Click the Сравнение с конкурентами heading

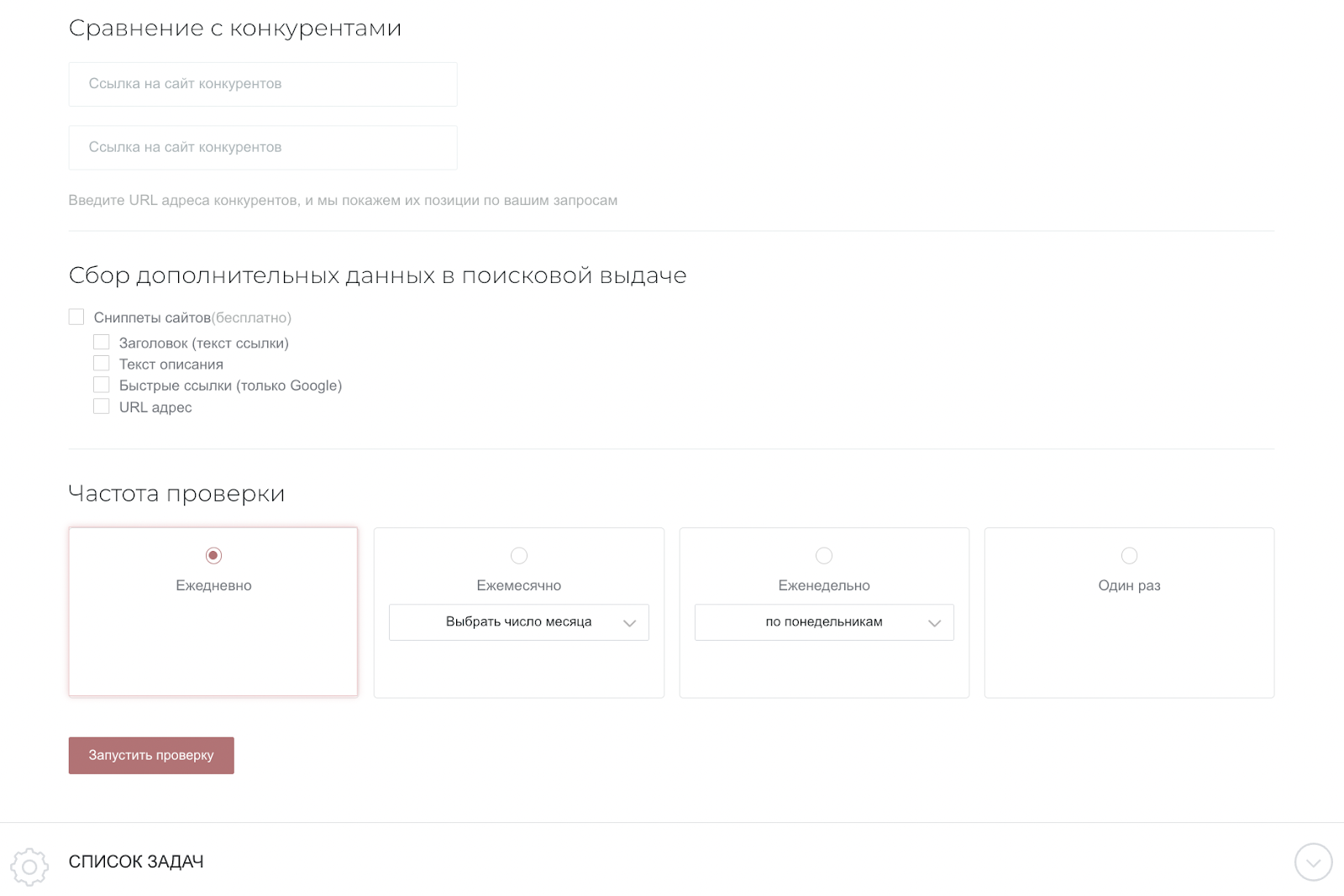click(x=235, y=28)
